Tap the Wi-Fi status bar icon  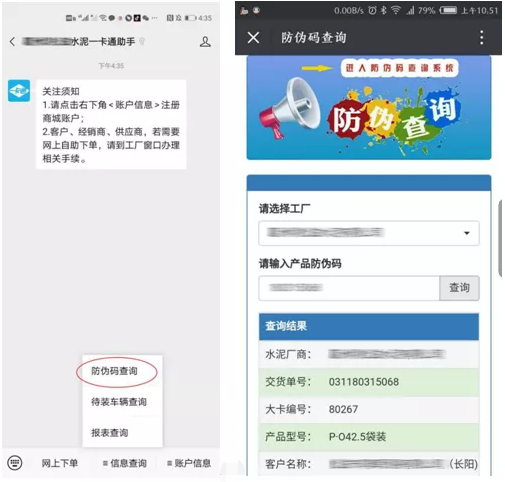395,11
